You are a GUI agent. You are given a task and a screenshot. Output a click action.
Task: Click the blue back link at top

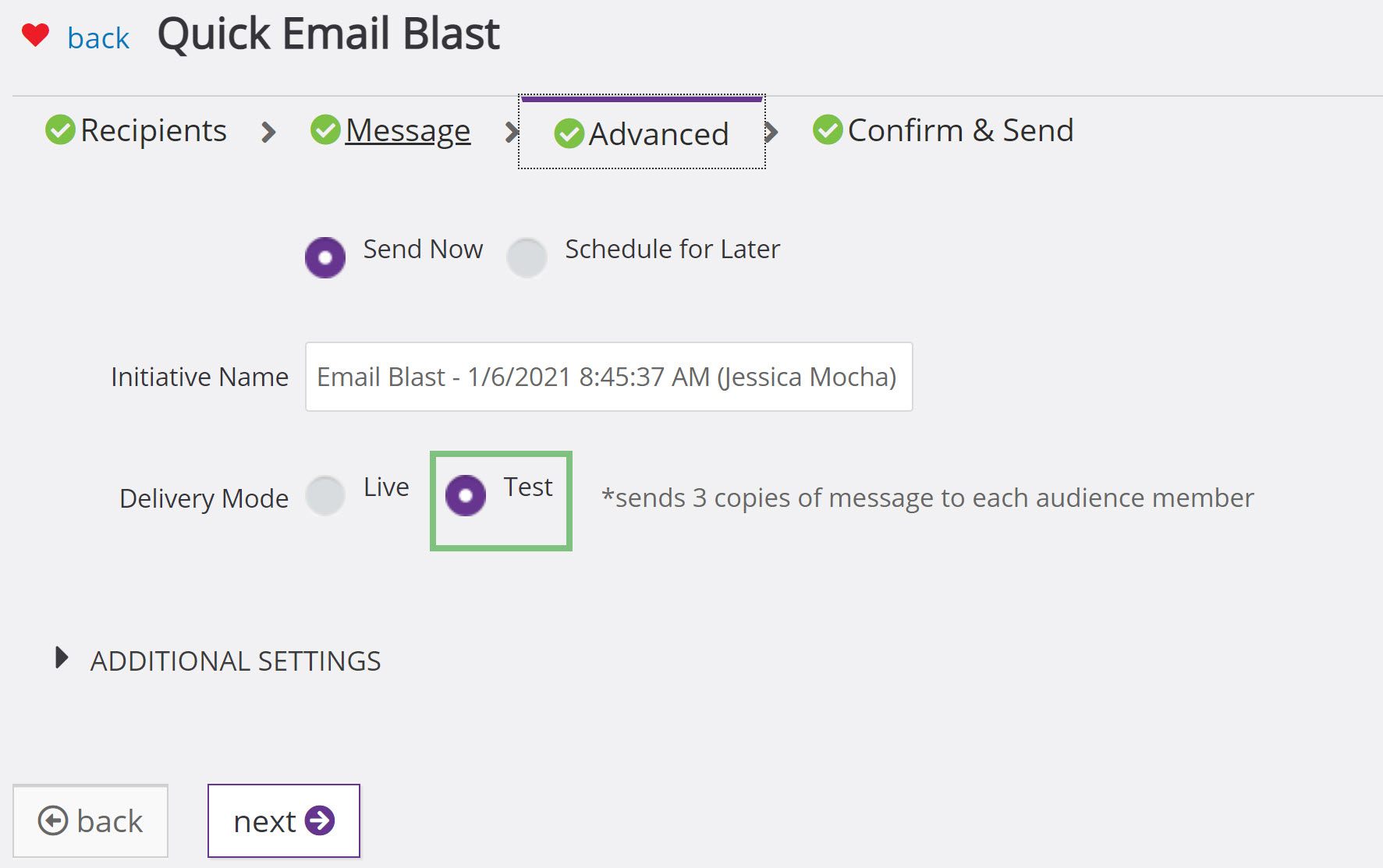98,37
